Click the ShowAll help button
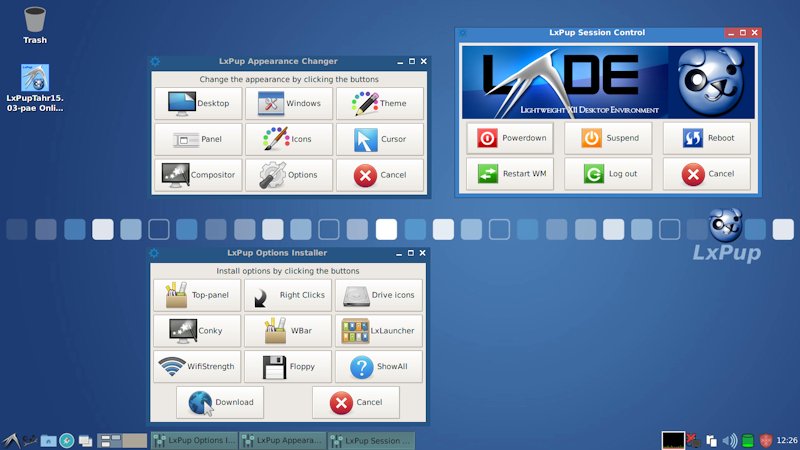Viewport: 800px width, 450px height. tap(379, 367)
